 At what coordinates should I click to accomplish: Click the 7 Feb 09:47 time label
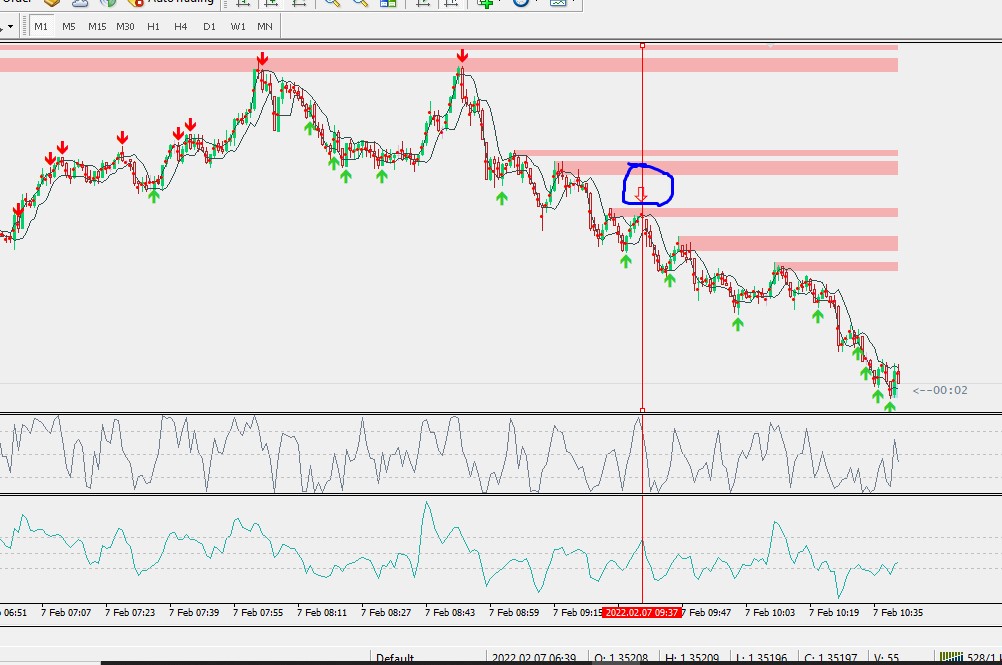[707, 612]
